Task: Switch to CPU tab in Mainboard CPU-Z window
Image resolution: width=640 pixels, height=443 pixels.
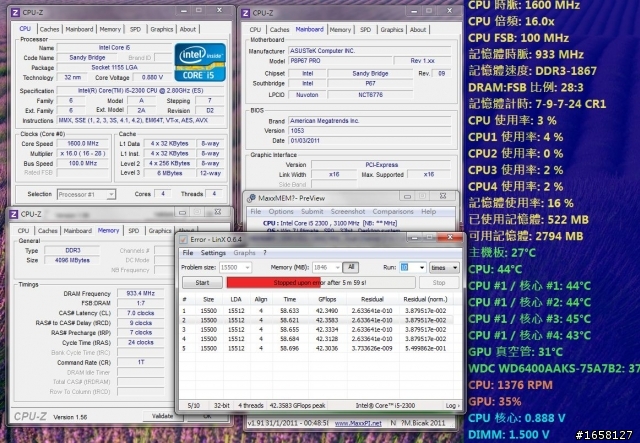Action: (255, 30)
